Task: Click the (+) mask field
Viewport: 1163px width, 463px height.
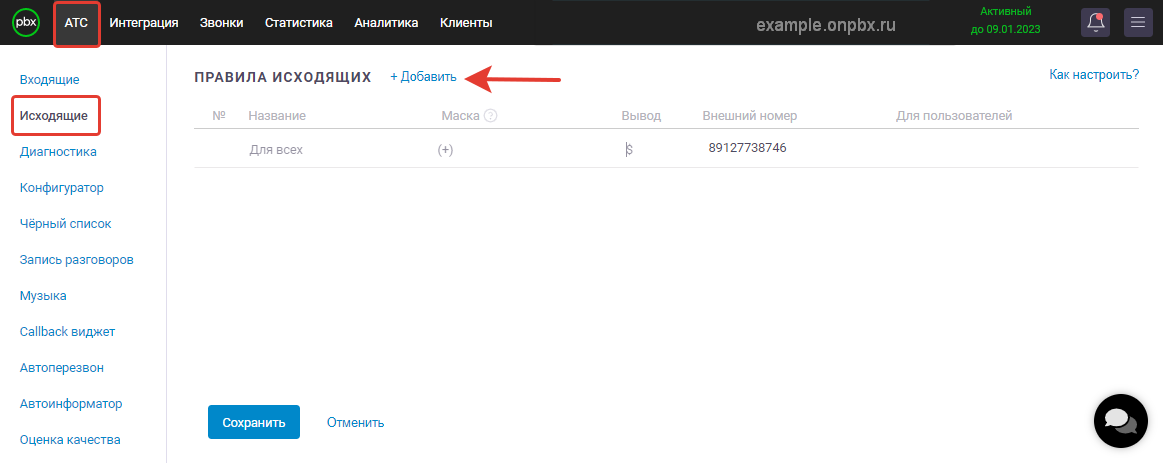Action: [x=445, y=150]
